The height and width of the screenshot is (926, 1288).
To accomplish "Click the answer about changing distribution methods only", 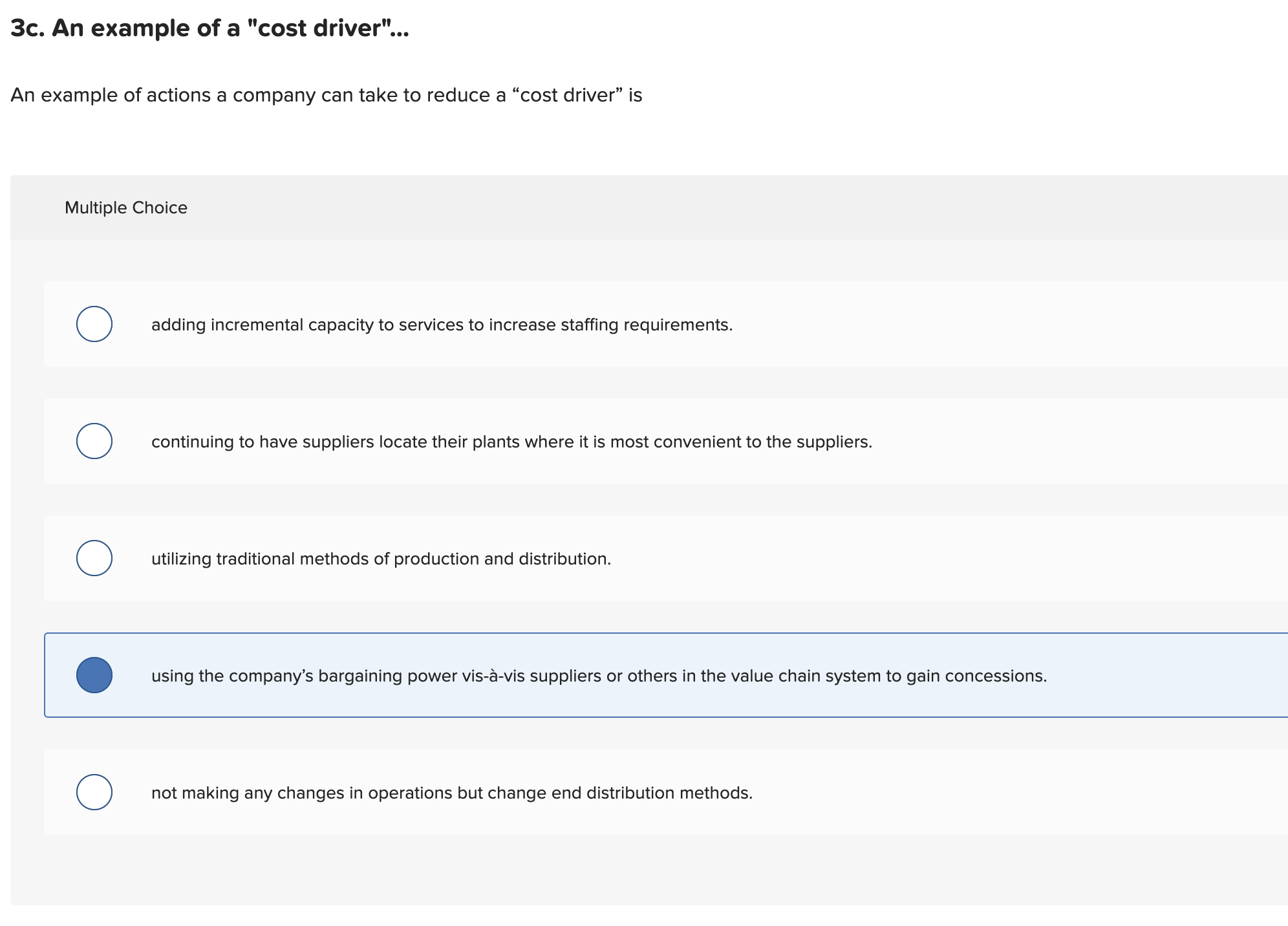I will pyautogui.click(x=452, y=792).
